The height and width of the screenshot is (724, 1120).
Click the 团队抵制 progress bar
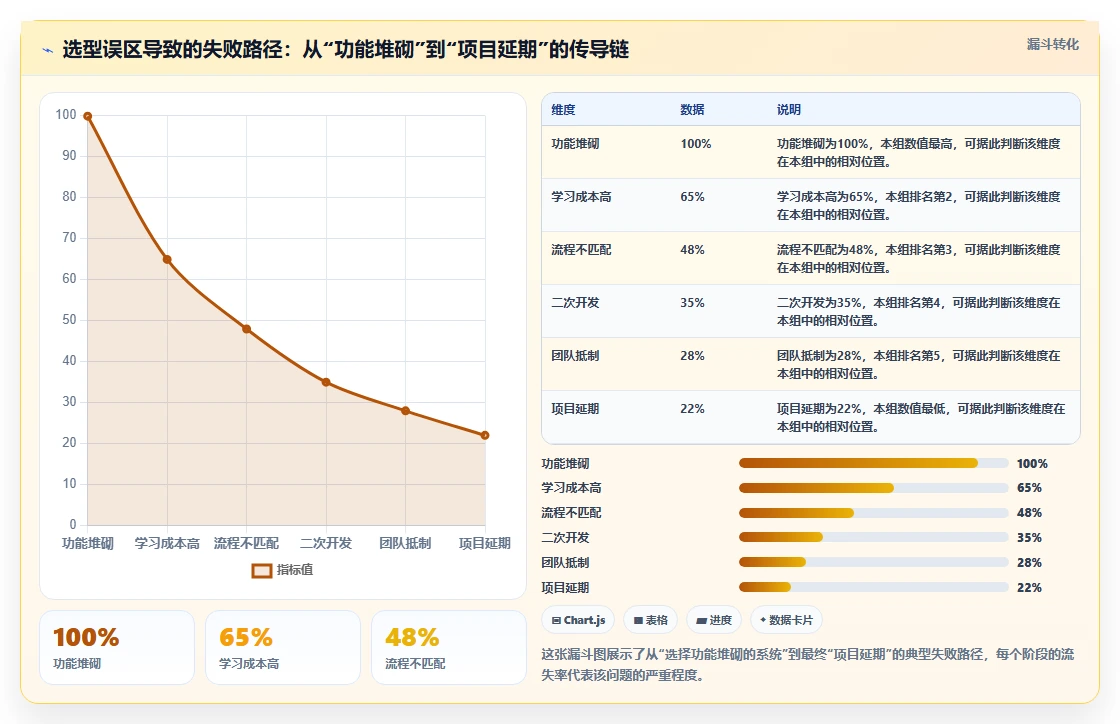[x=873, y=562]
